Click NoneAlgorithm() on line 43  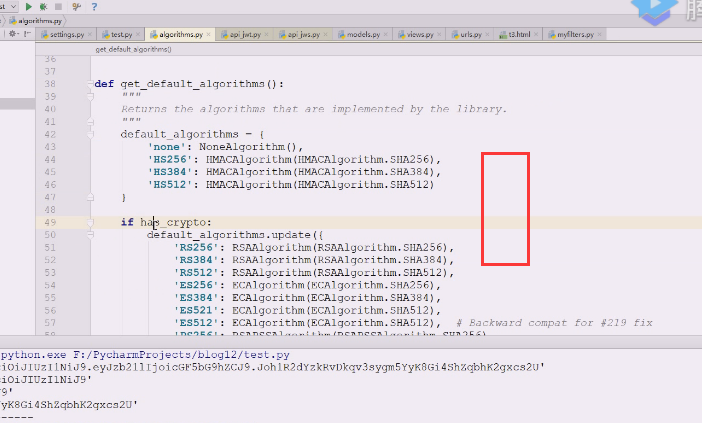coord(248,147)
